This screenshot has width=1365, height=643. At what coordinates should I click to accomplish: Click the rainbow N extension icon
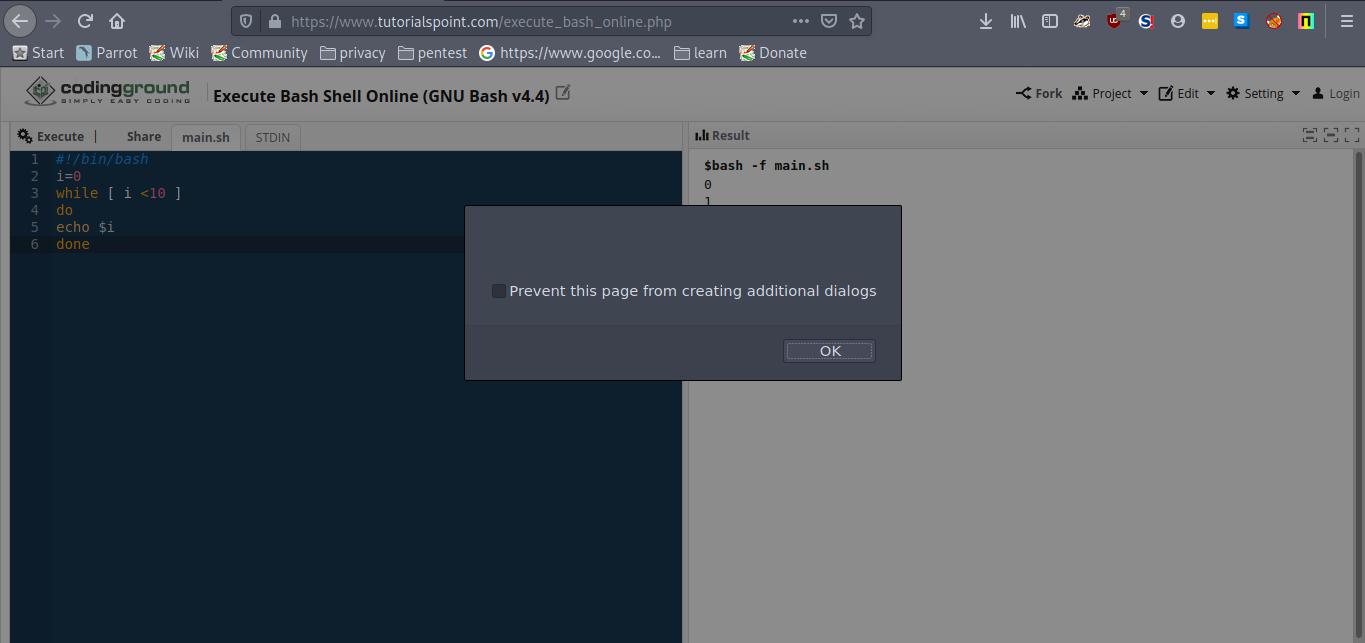tap(1306, 21)
